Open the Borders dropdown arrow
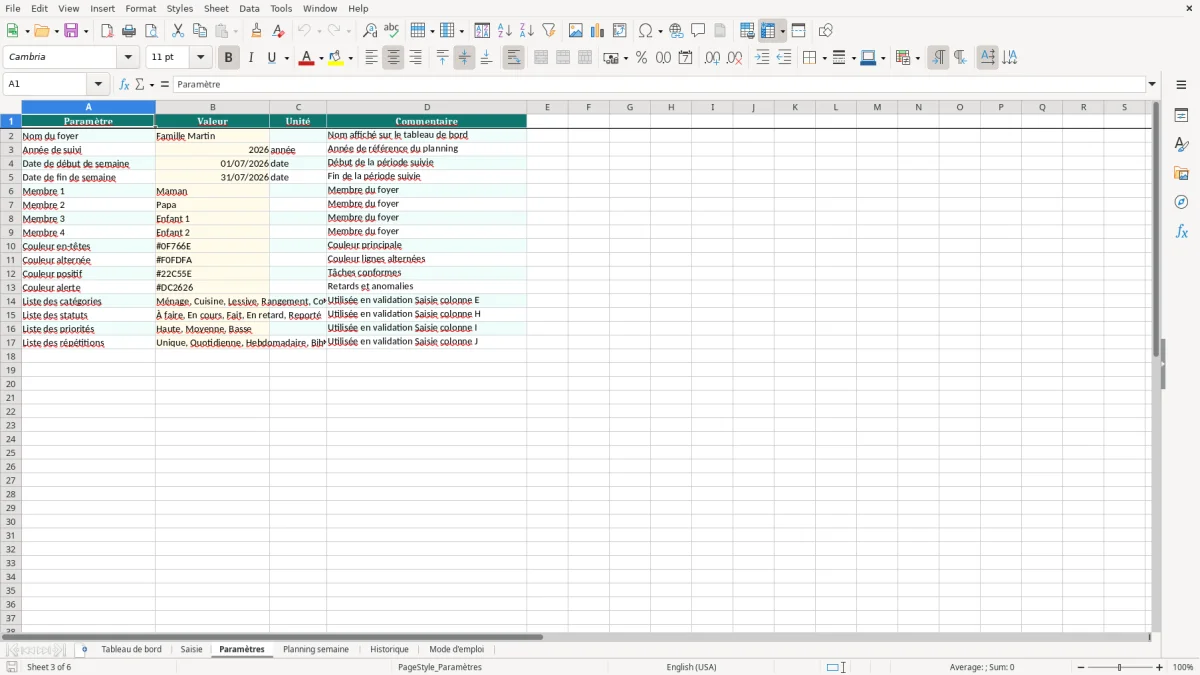The width and height of the screenshot is (1200, 675). [x=823, y=59]
